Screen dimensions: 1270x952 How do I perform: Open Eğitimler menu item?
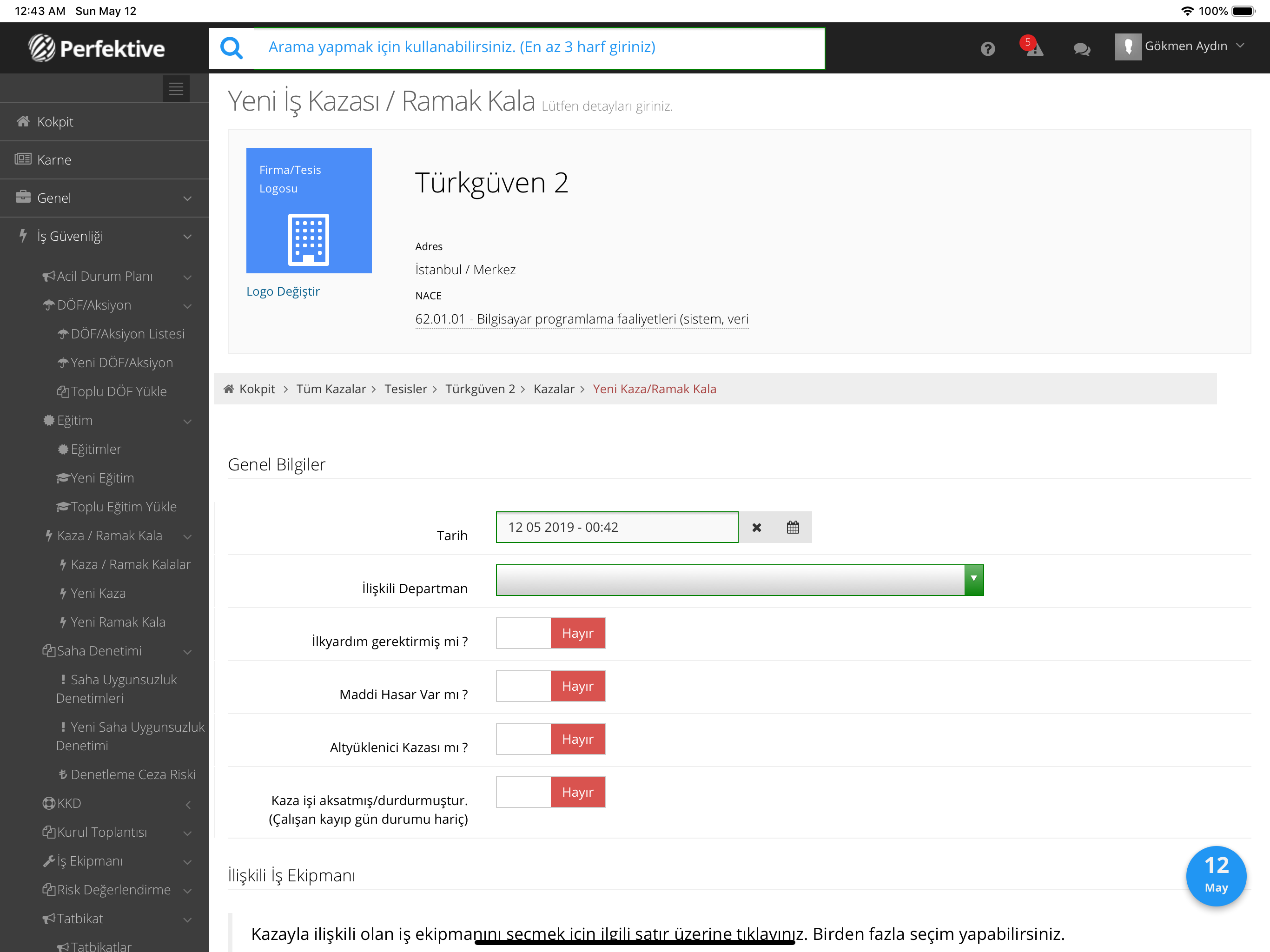90,449
